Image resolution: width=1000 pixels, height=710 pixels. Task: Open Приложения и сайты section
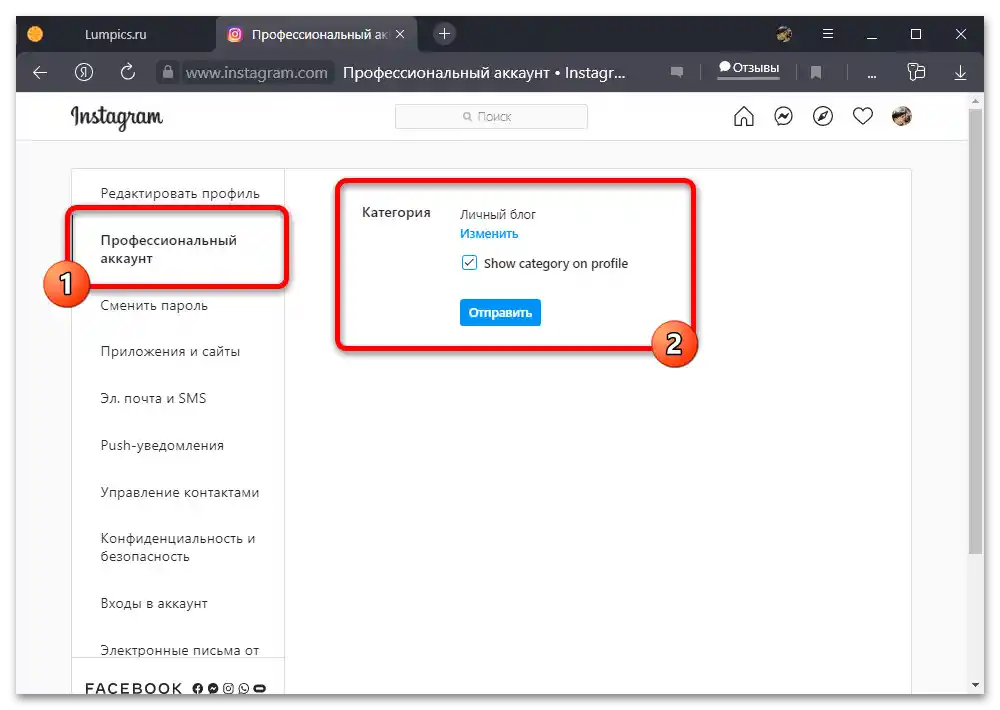click(x=170, y=351)
